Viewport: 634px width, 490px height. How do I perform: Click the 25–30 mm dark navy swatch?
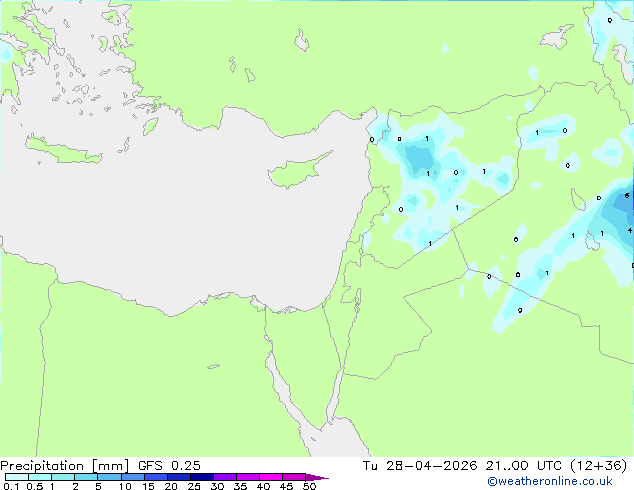pos(202,477)
